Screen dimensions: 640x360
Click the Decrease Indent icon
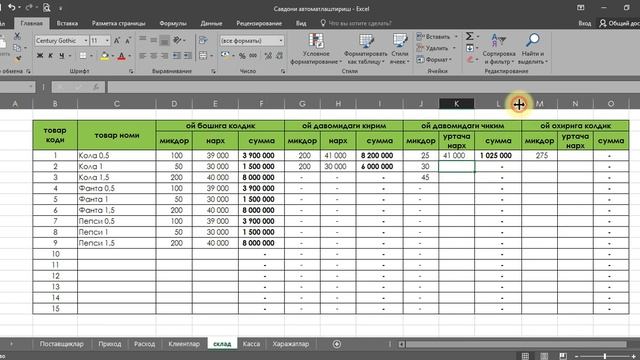176,56
